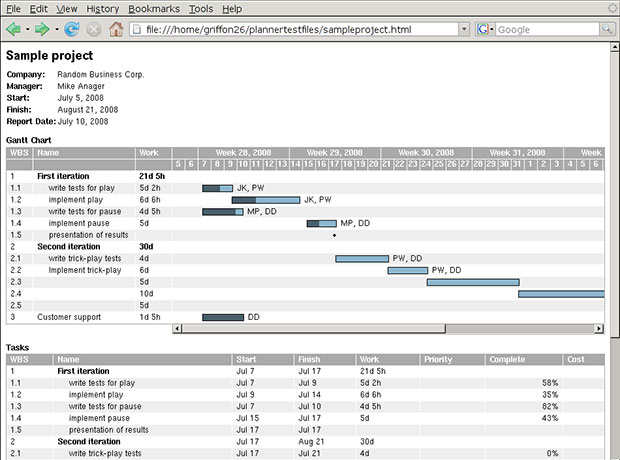
Task: Click the task 2.3 Gantt bar
Action: 473,282
